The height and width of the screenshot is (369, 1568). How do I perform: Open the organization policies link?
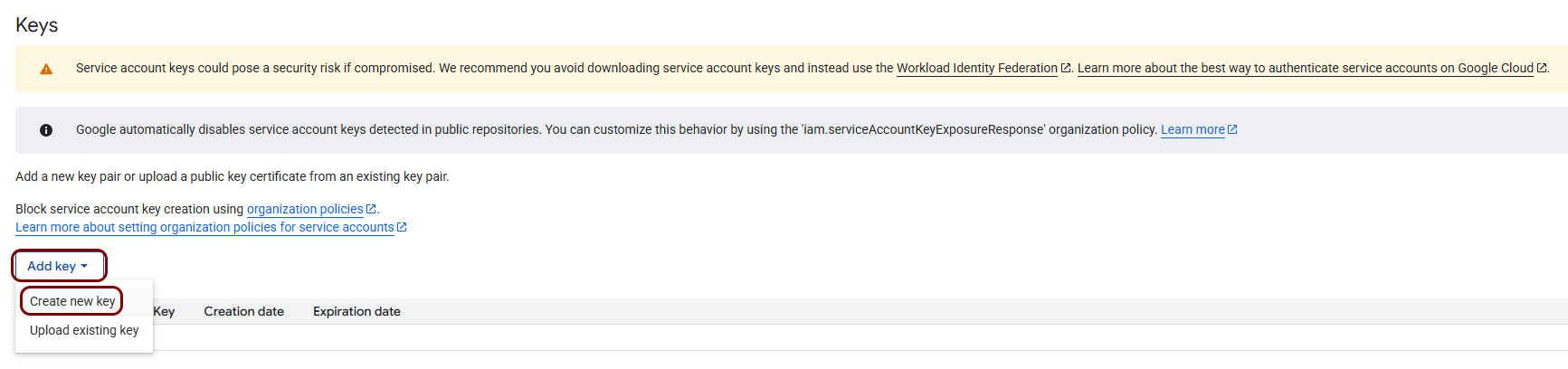point(305,209)
